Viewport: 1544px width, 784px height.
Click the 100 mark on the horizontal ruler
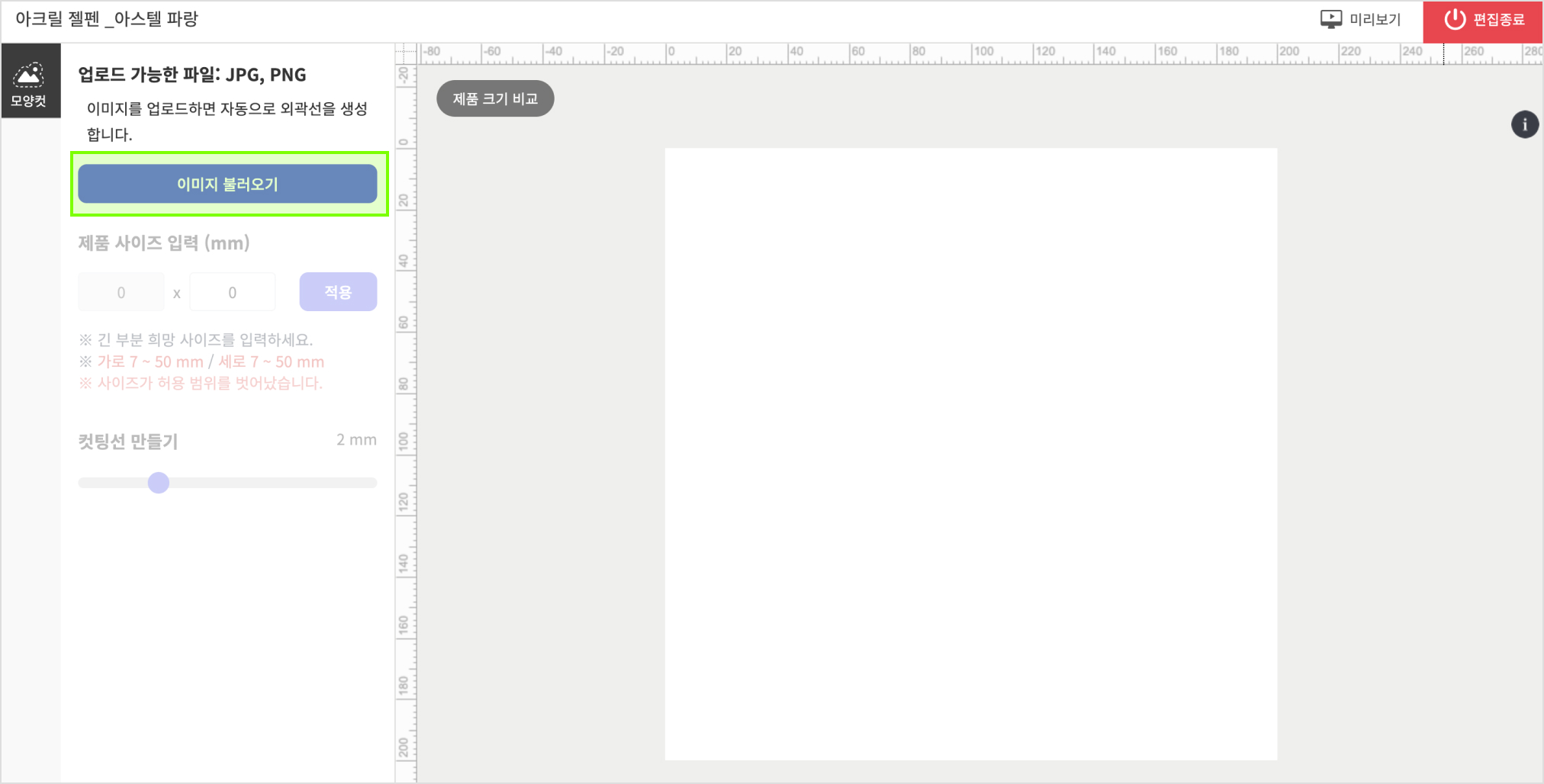click(983, 53)
